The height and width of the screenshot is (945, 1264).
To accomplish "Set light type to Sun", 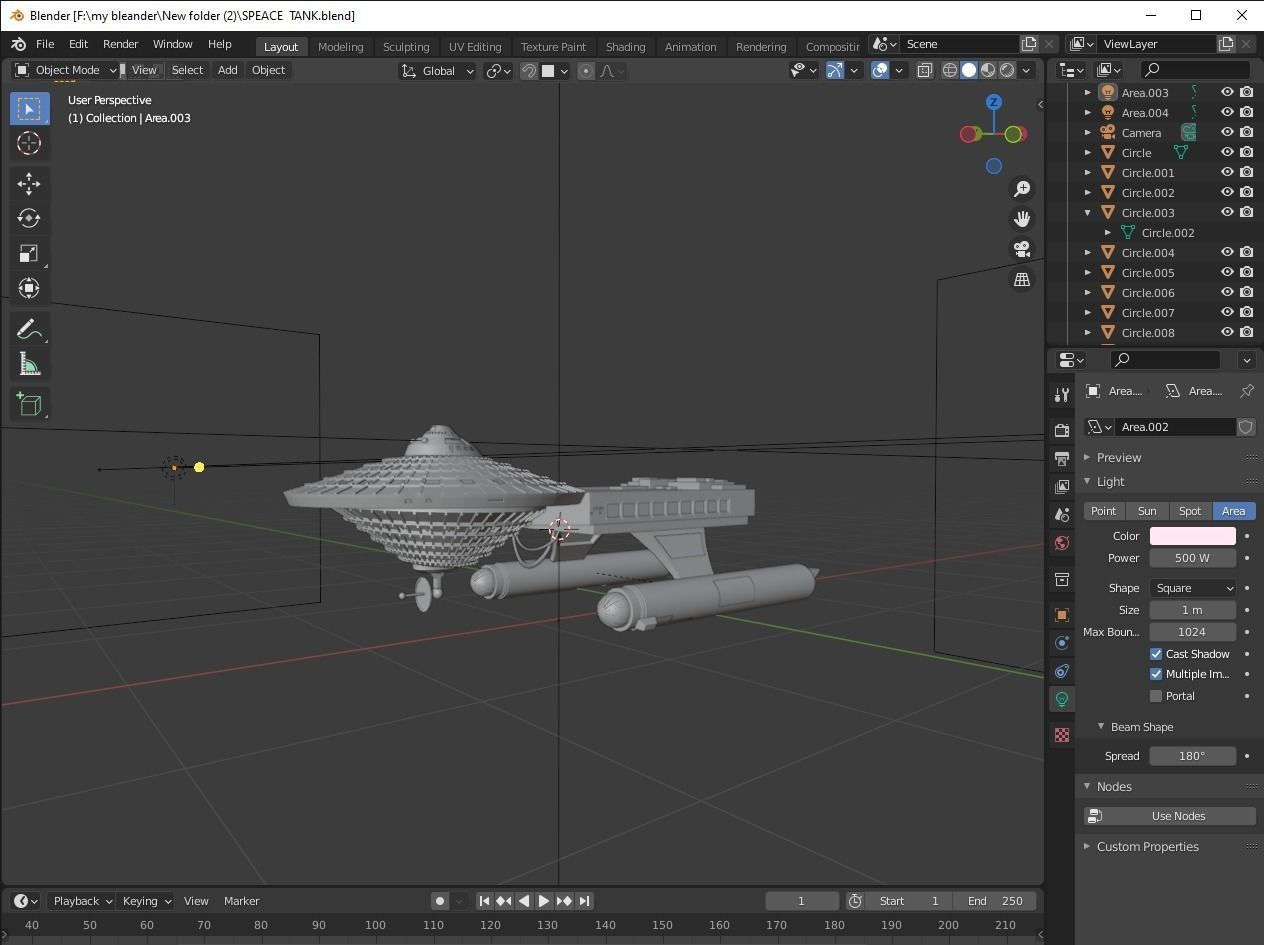I will tap(1147, 511).
